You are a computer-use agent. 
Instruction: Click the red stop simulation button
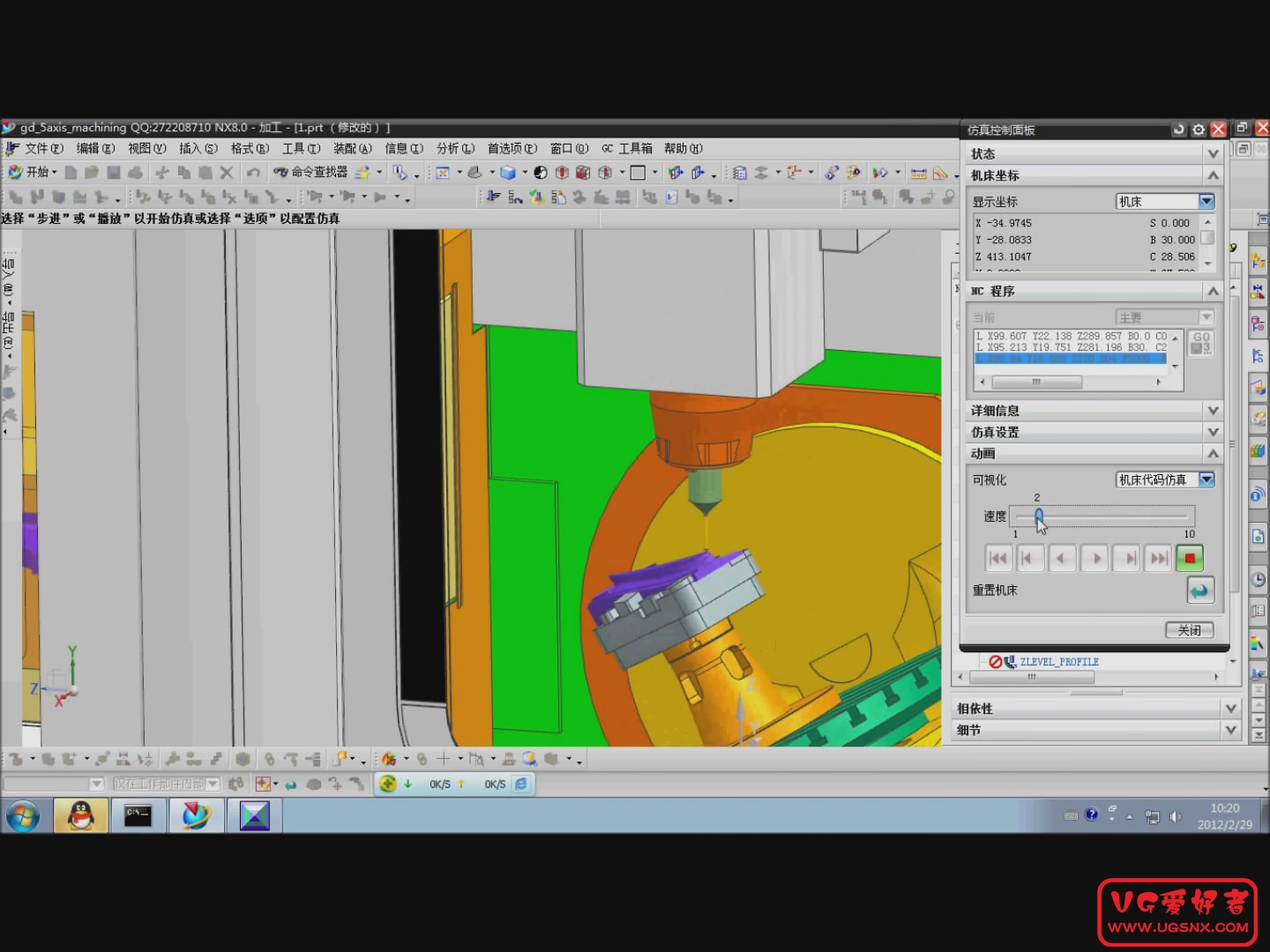tap(1190, 558)
